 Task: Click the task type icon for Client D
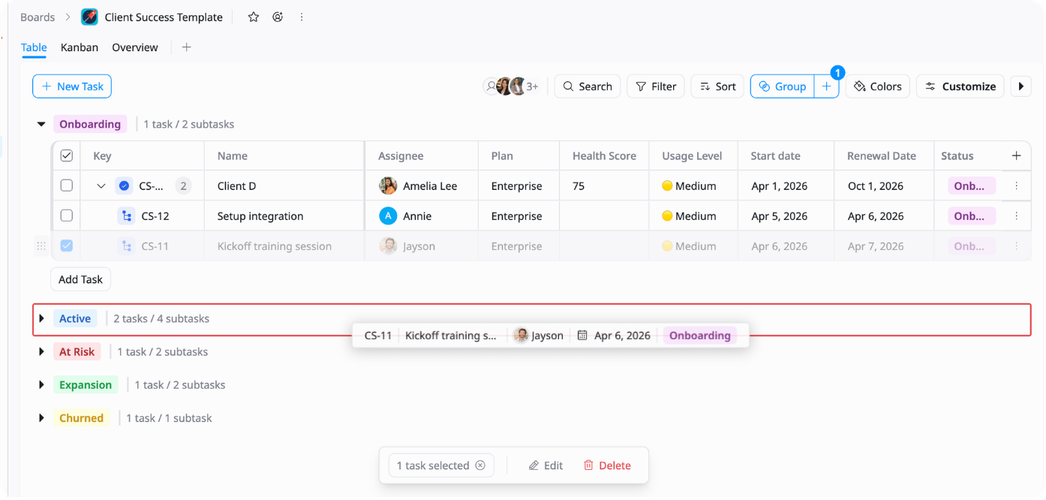click(123, 186)
